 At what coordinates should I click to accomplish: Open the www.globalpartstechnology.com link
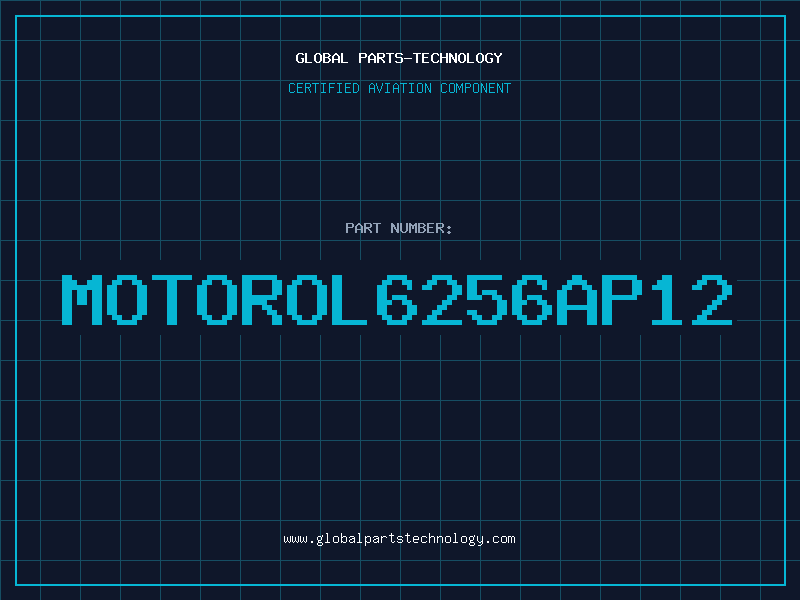click(x=399, y=539)
